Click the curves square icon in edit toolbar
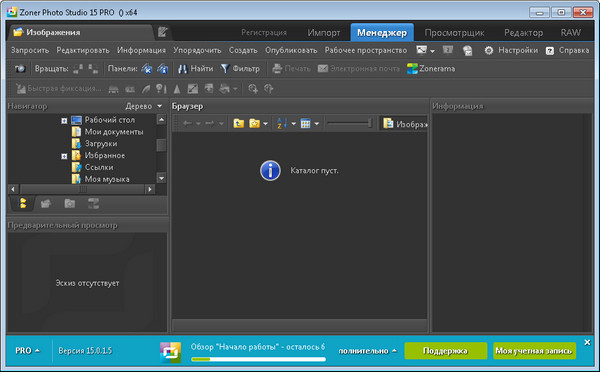Image resolution: width=600 pixels, height=372 pixels. pos(193,89)
